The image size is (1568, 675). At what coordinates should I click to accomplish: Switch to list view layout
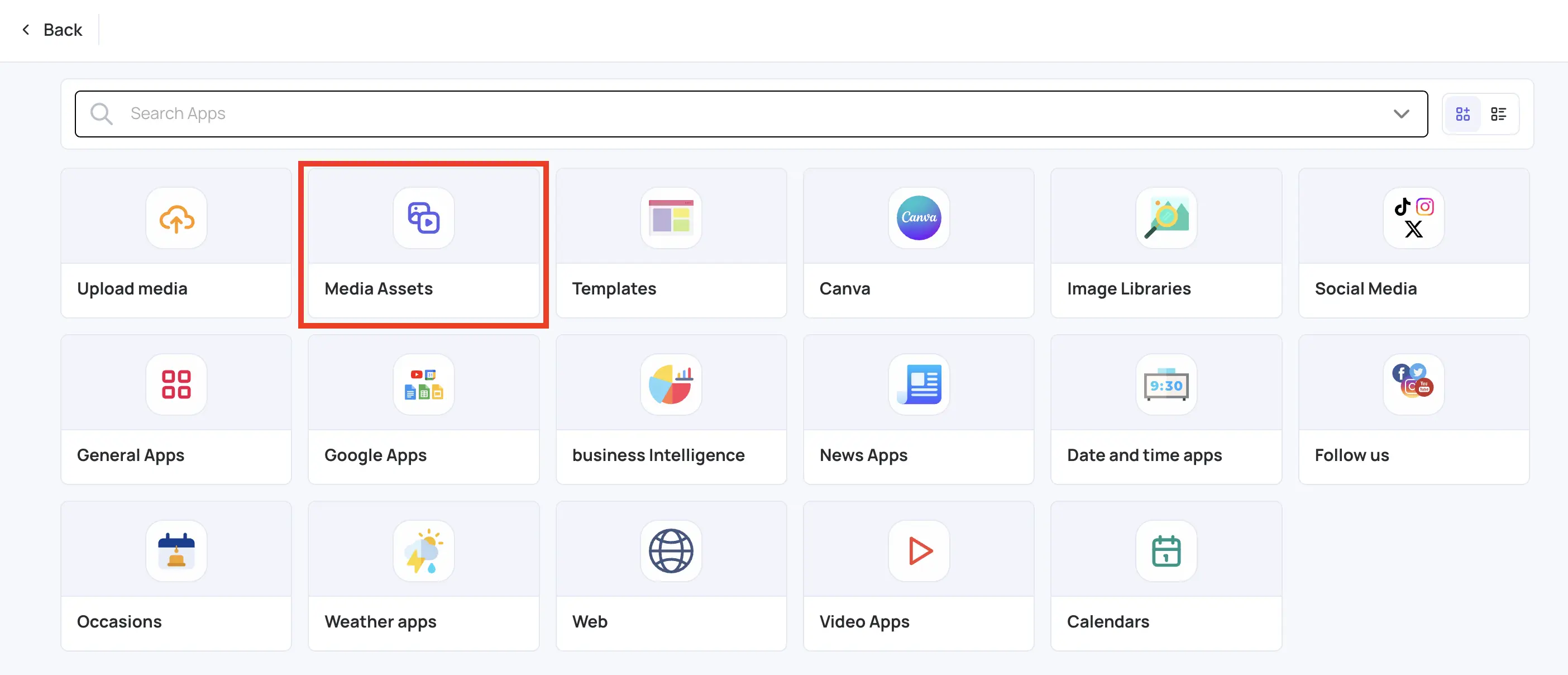coord(1499,114)
